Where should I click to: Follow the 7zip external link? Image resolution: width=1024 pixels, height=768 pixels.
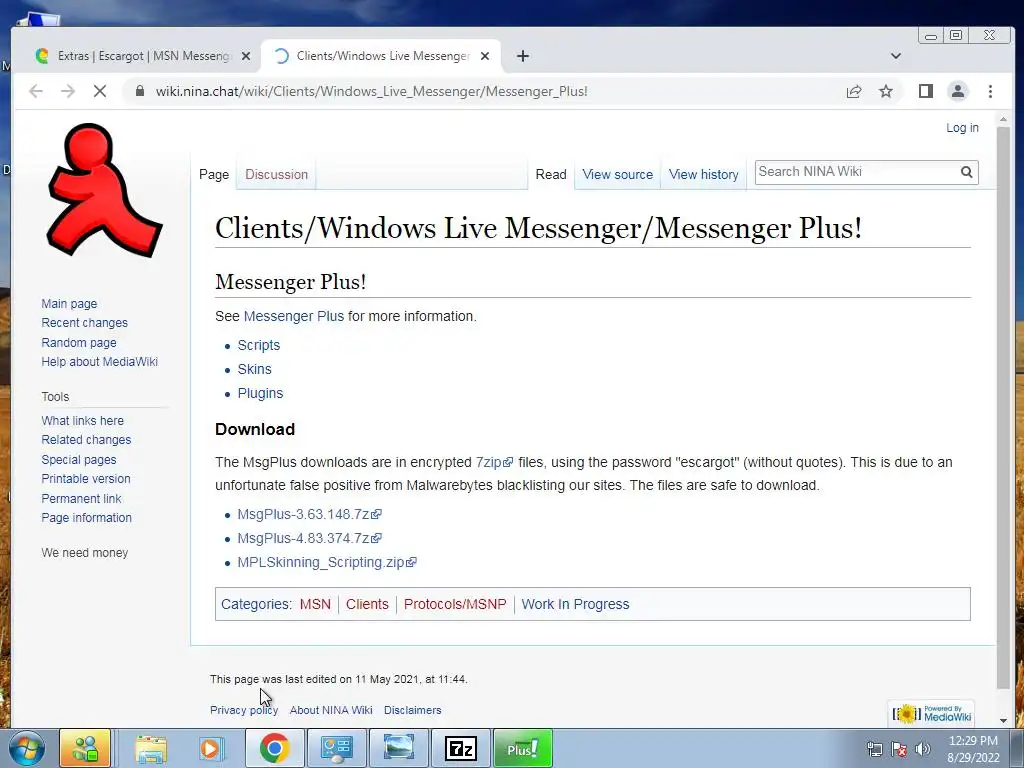(494, 462)
